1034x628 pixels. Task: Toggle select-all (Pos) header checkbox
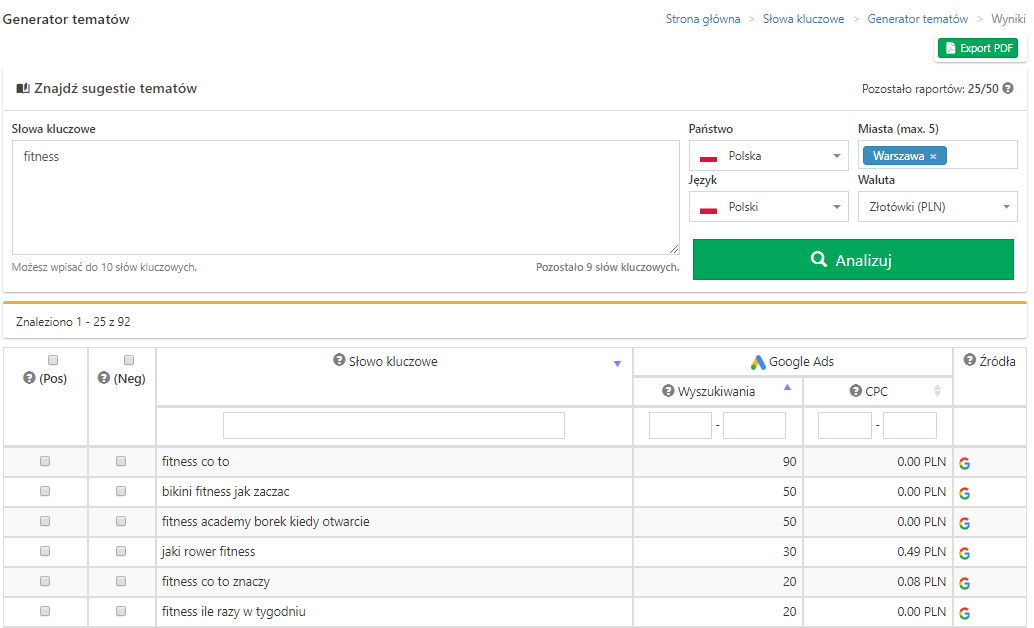[x=53, y=360]
